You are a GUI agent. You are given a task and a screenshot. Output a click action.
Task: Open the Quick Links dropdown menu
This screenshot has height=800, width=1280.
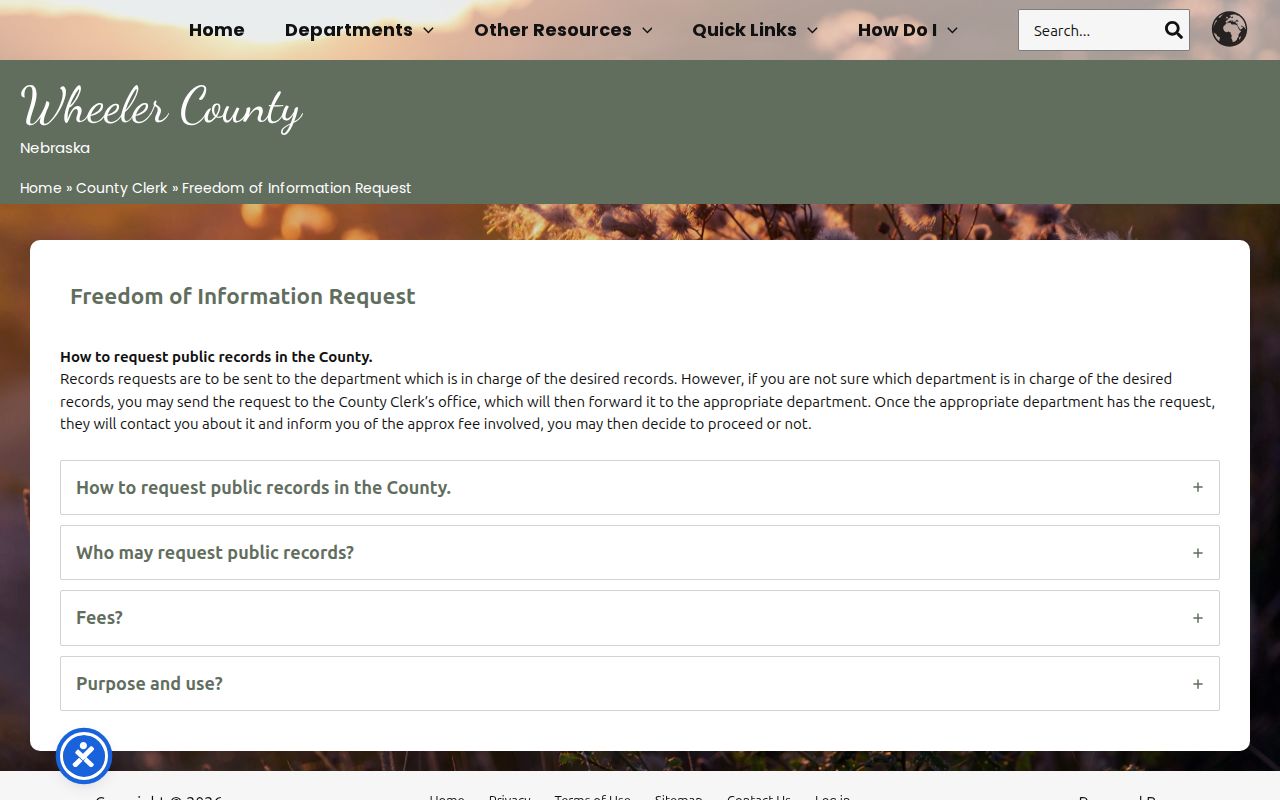[755, 30]
